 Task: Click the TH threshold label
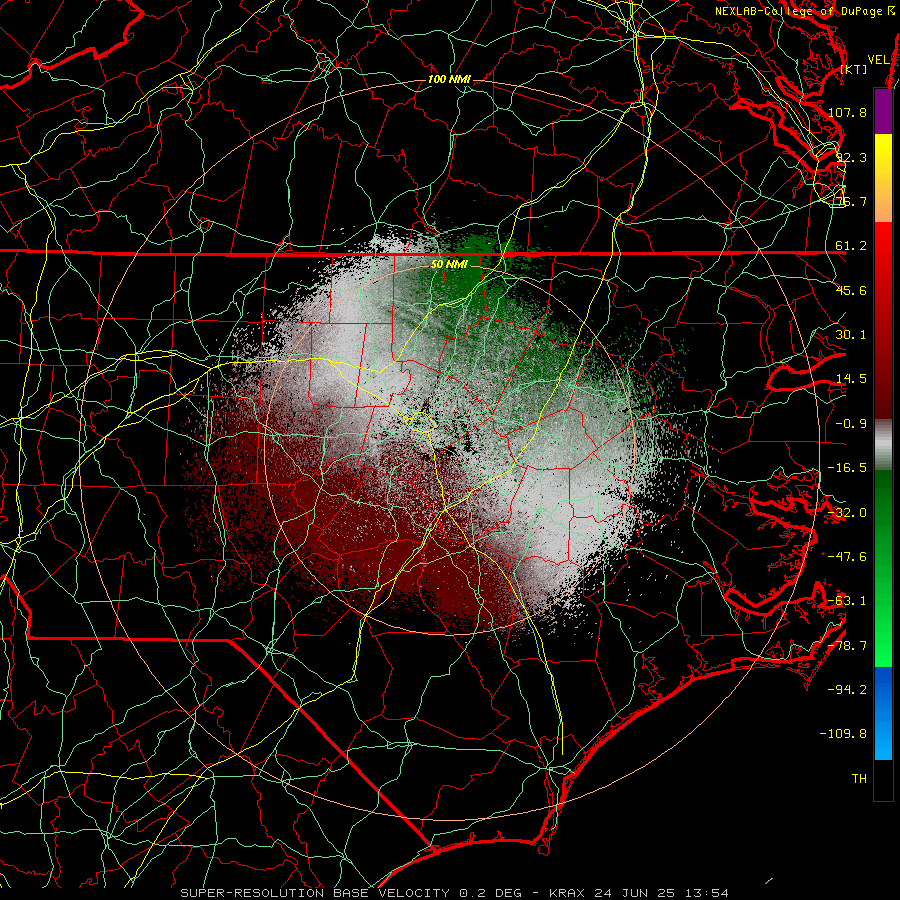(x=859, y=779)
